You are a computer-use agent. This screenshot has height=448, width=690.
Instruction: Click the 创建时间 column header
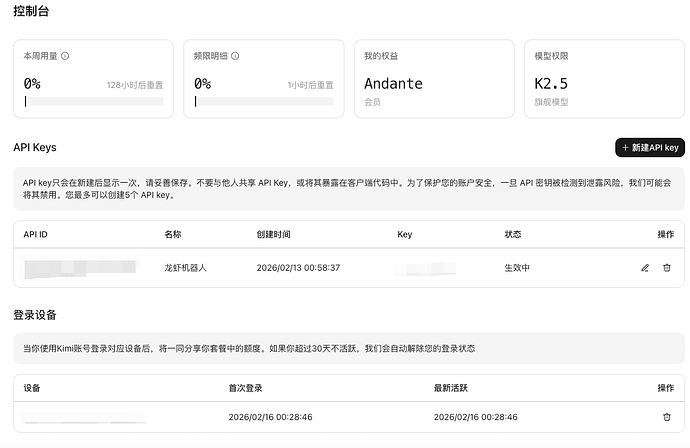(274, 234)
